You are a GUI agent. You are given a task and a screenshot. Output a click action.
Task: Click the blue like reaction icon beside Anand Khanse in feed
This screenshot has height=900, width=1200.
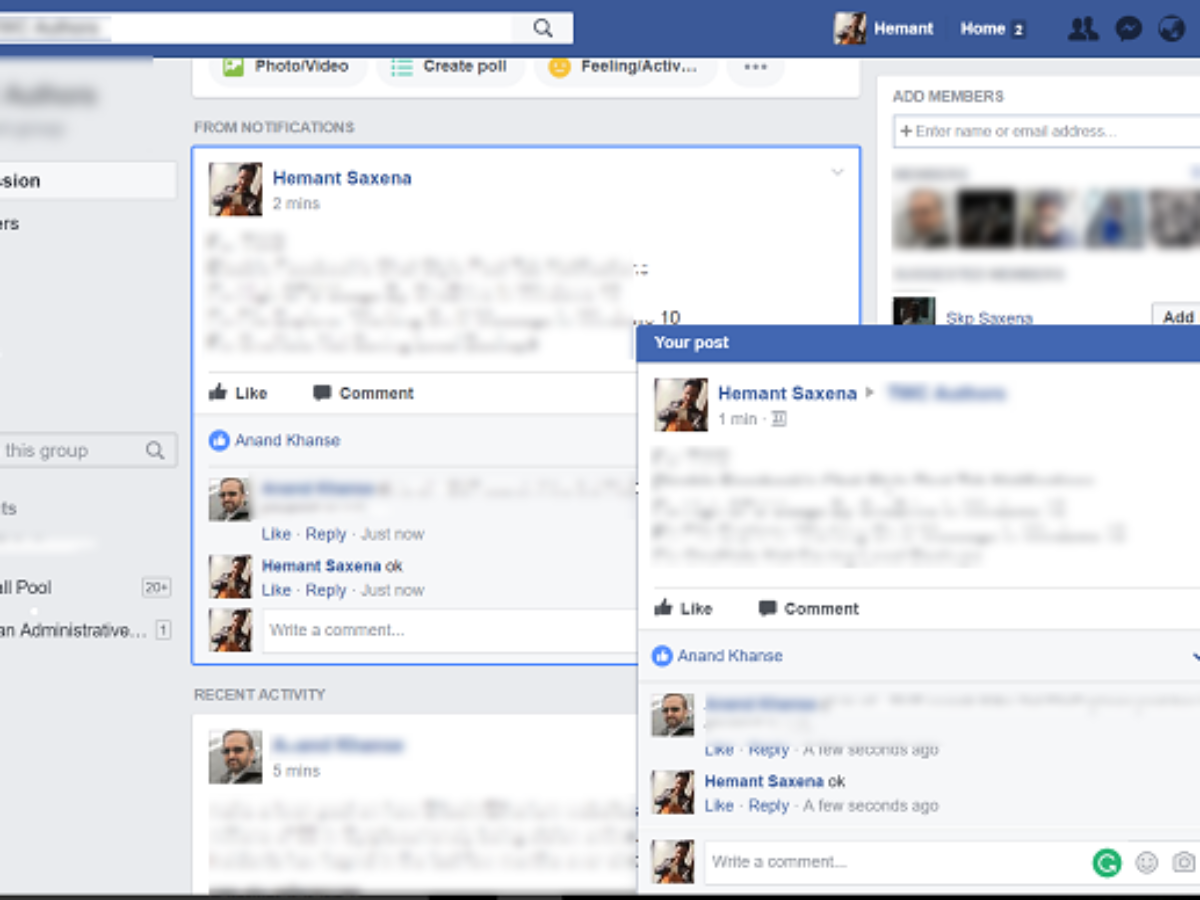point(219,440)
